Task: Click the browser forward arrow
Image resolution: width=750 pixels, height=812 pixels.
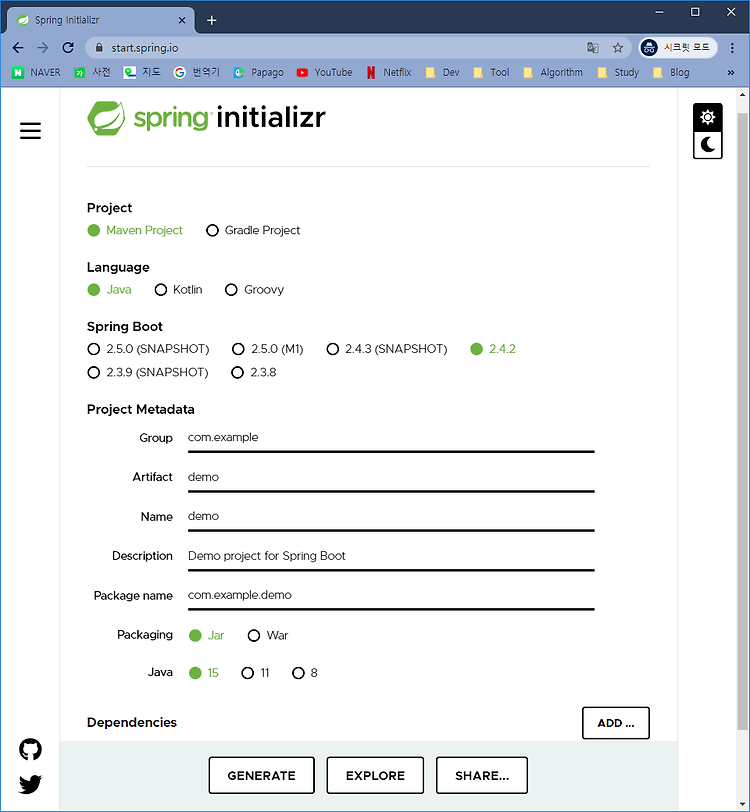Action: (43, 48)
